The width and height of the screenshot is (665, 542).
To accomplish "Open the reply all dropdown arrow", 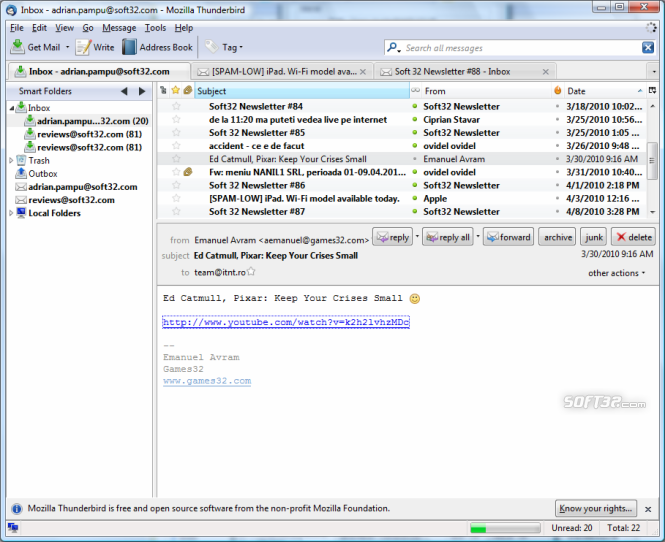I will 478,237.
